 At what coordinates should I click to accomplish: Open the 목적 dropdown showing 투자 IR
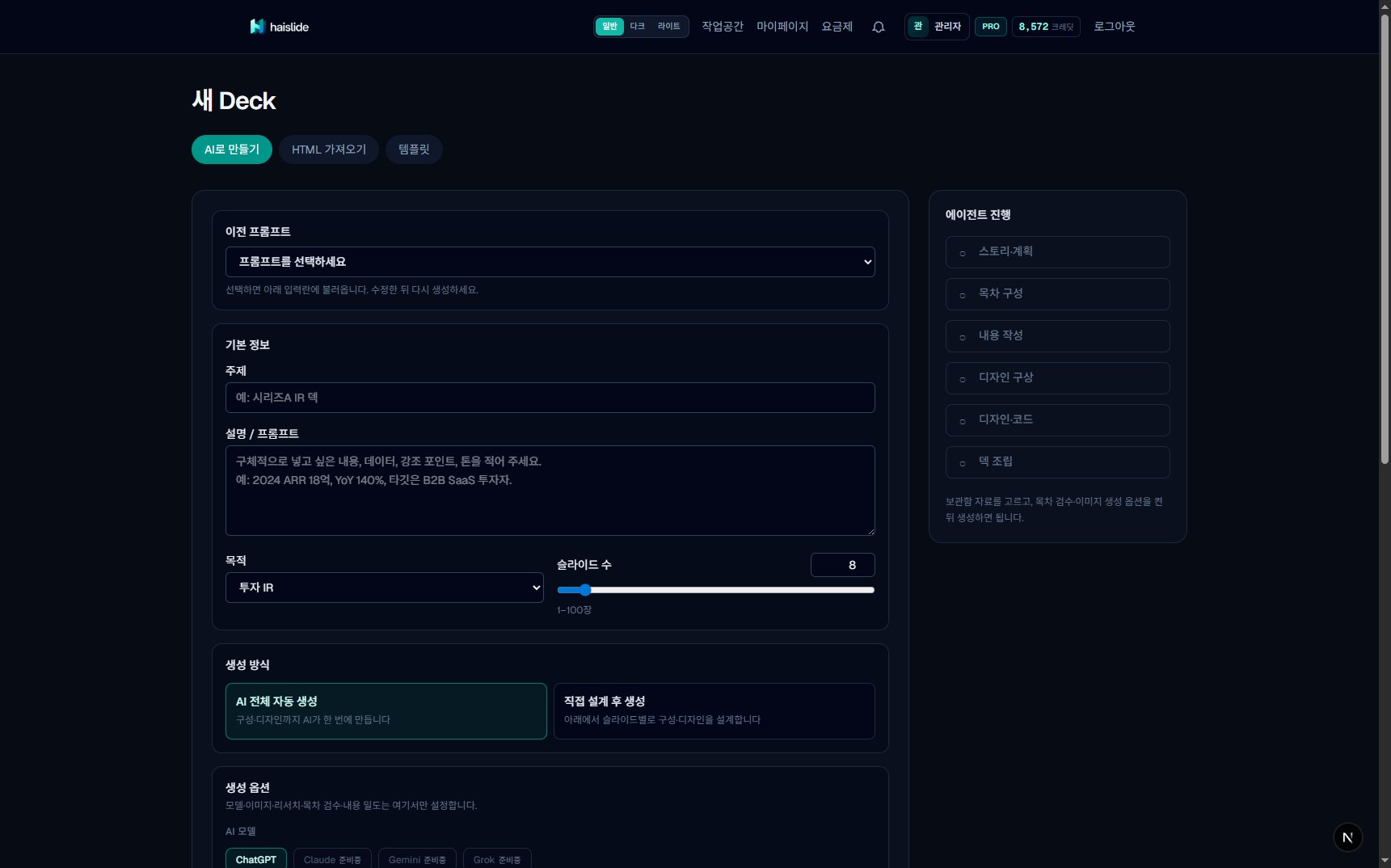pyautogui.click(x=385, y=588)
